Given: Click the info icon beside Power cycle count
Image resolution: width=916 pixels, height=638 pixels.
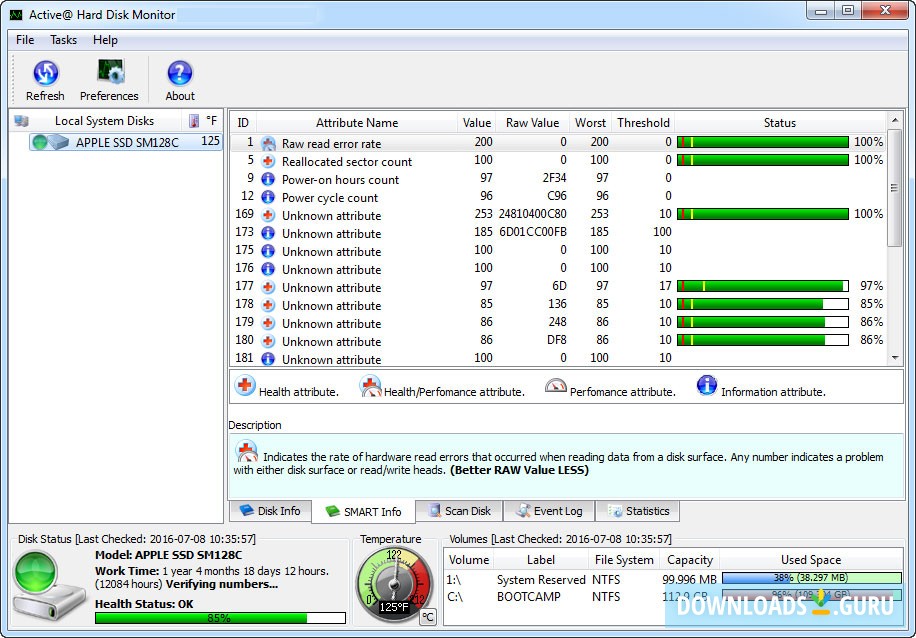Looking at the screenshot, I should click(267, 196).
